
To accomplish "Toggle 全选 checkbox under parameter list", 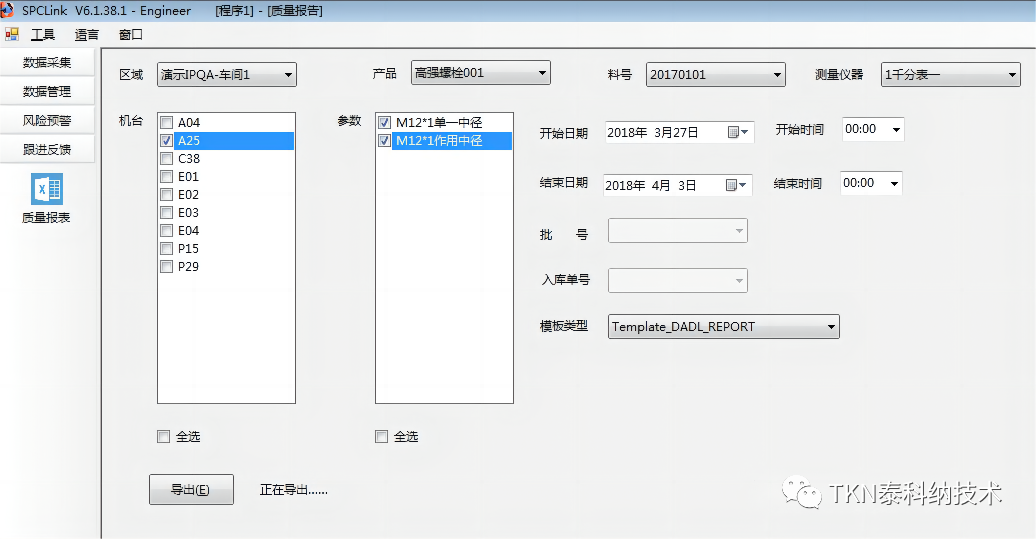I will click(381, 436).
